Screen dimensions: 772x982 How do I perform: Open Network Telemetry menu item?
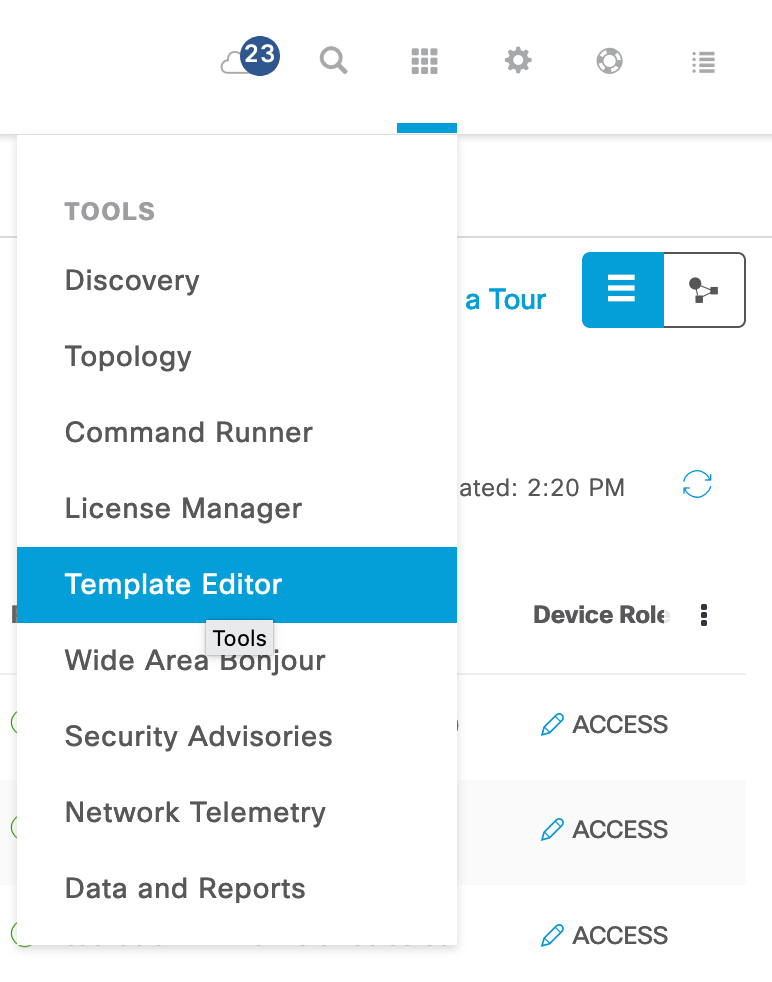coord(237,812)
